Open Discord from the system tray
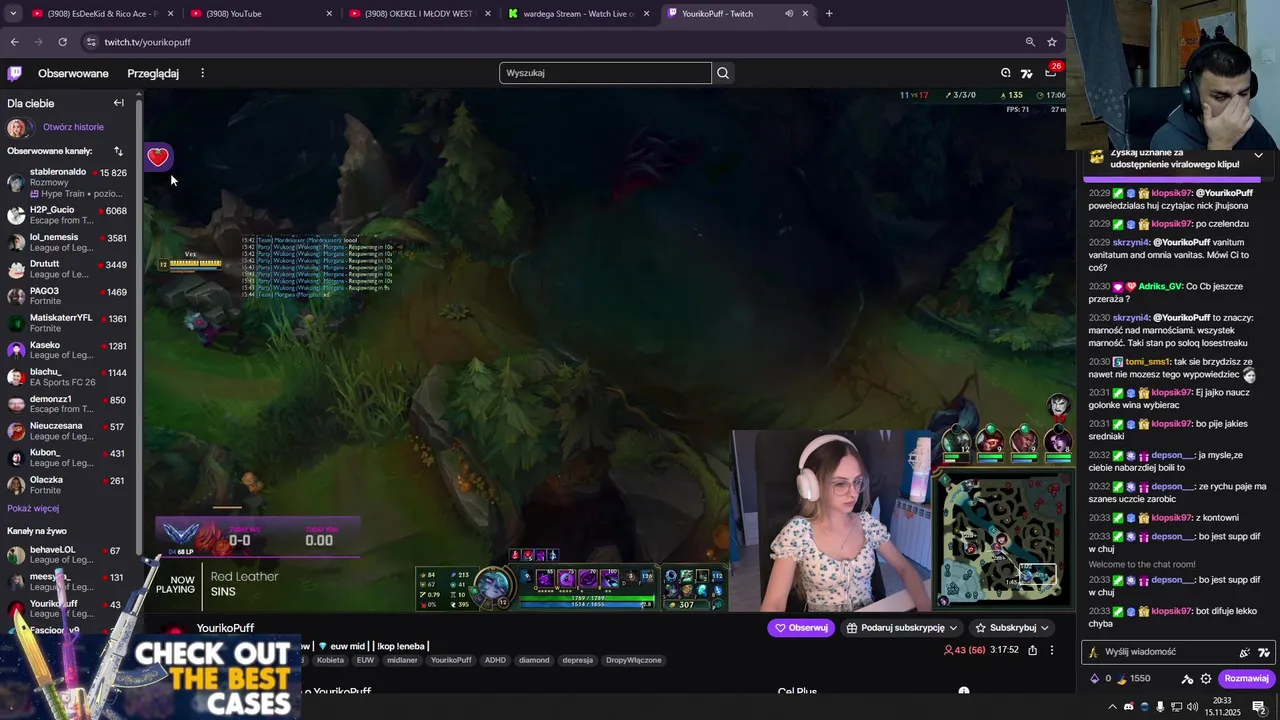Screen dimensions: 1280x720 pyautogui.click(x=1129, y=707)
